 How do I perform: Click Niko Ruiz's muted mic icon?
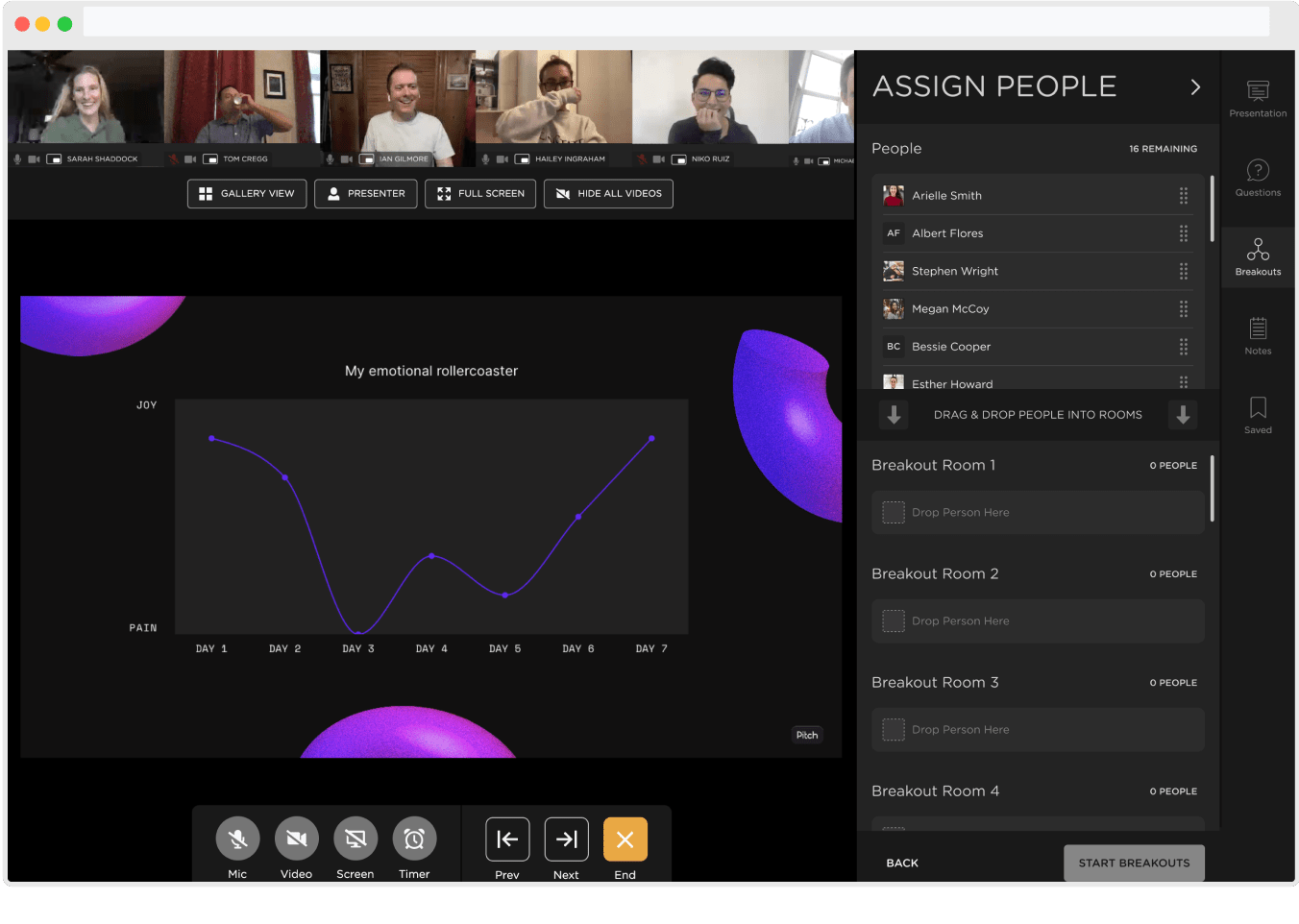coord(642,158)
